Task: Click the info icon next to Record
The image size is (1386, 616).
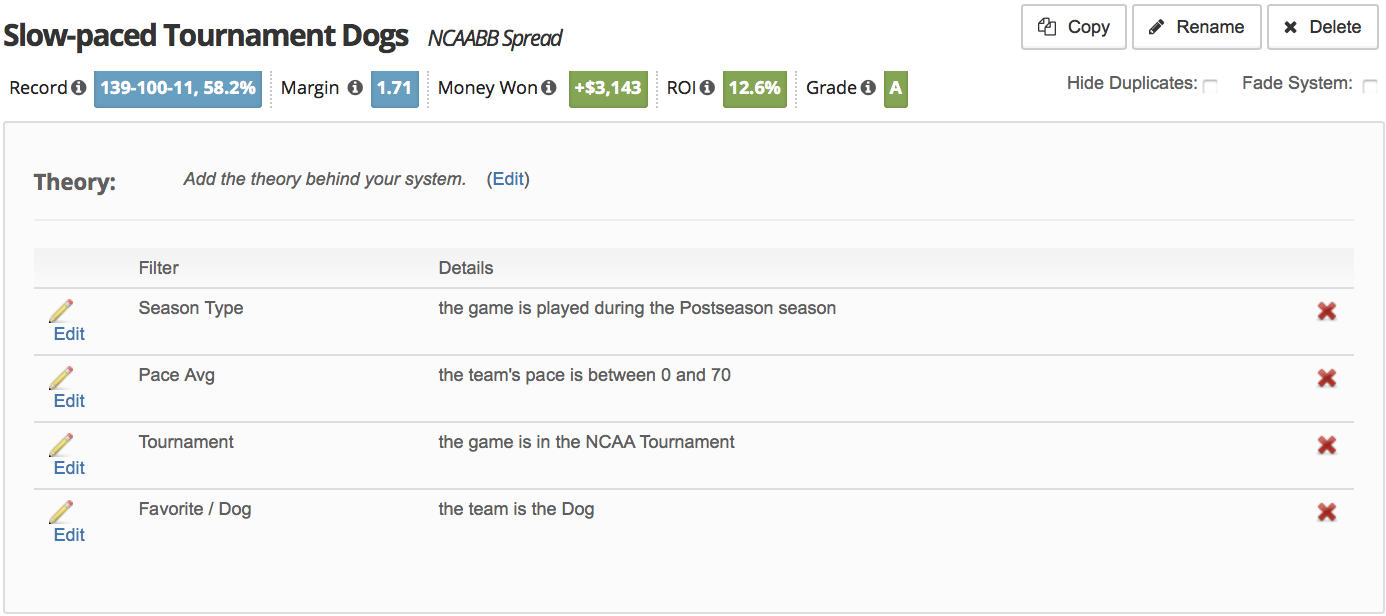Action: coord(78,88)
